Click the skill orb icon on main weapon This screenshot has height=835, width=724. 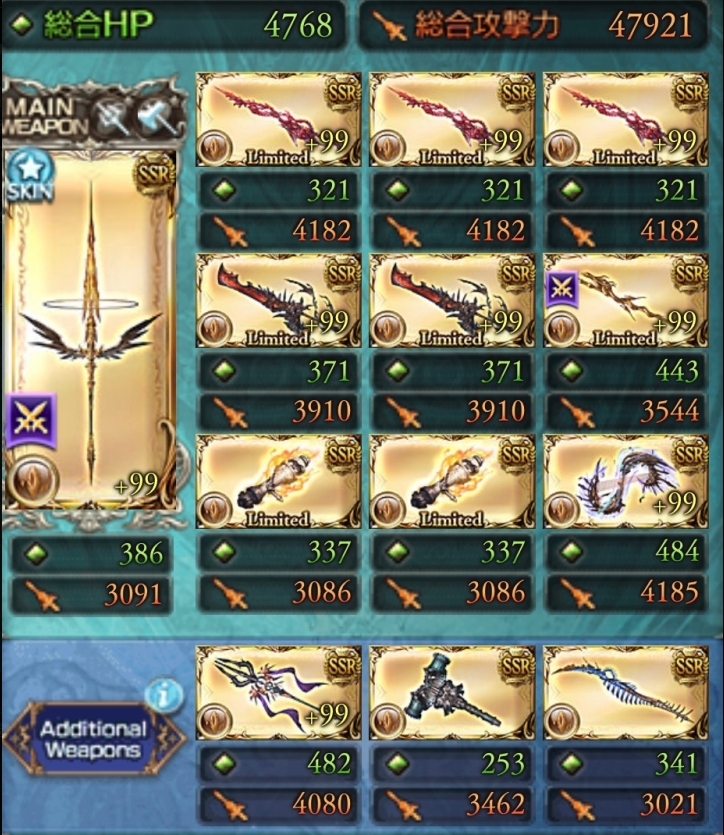(x=32, y=479)
